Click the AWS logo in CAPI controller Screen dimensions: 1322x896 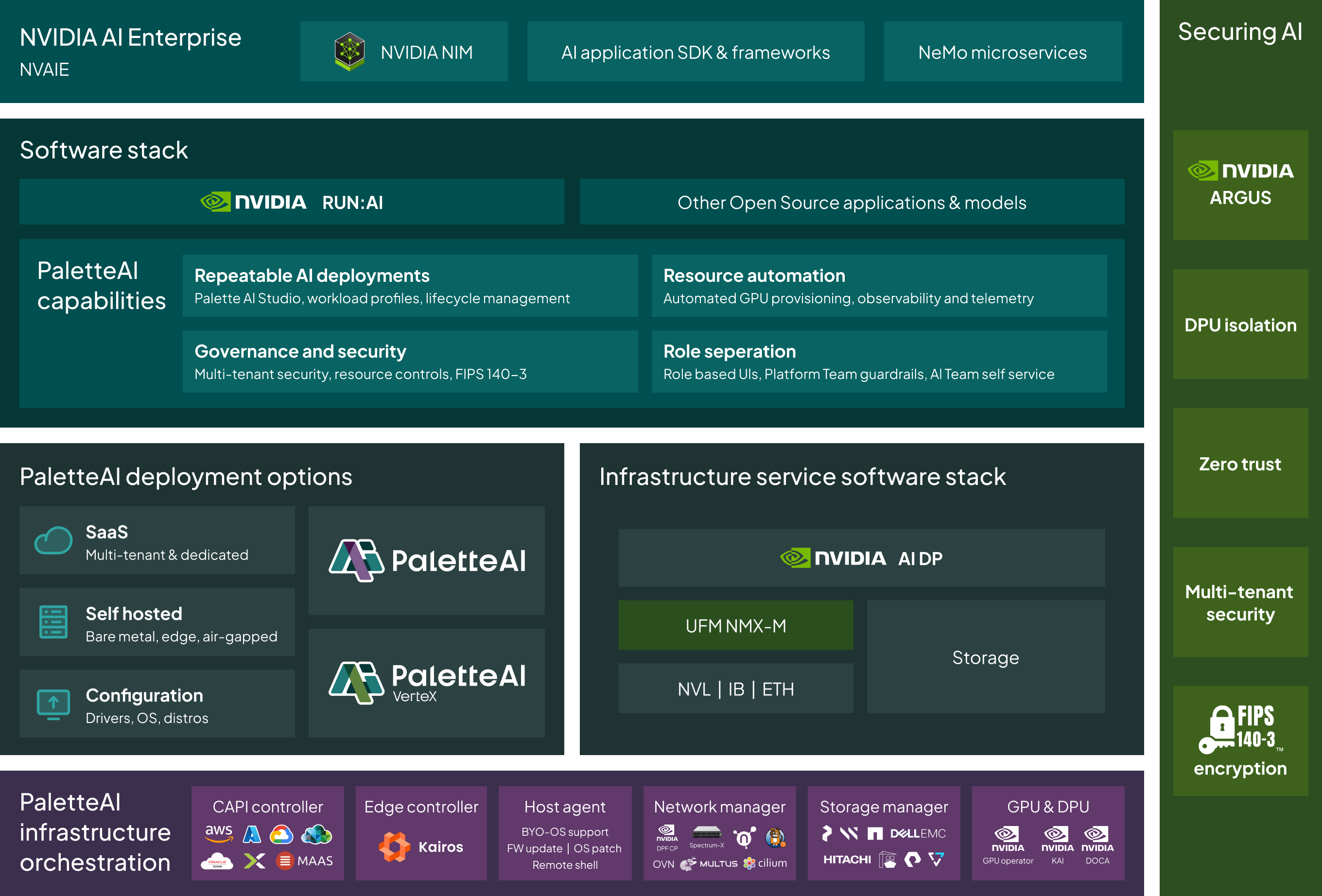point(218,832)
